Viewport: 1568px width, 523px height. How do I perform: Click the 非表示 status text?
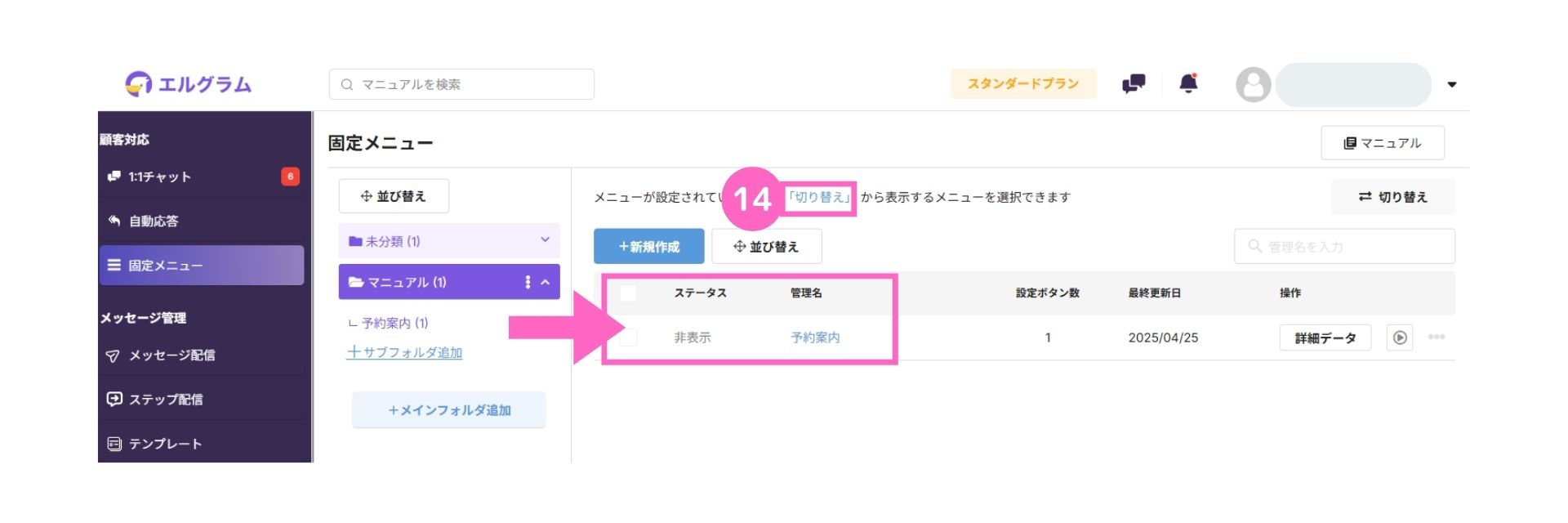pos(692,337)
